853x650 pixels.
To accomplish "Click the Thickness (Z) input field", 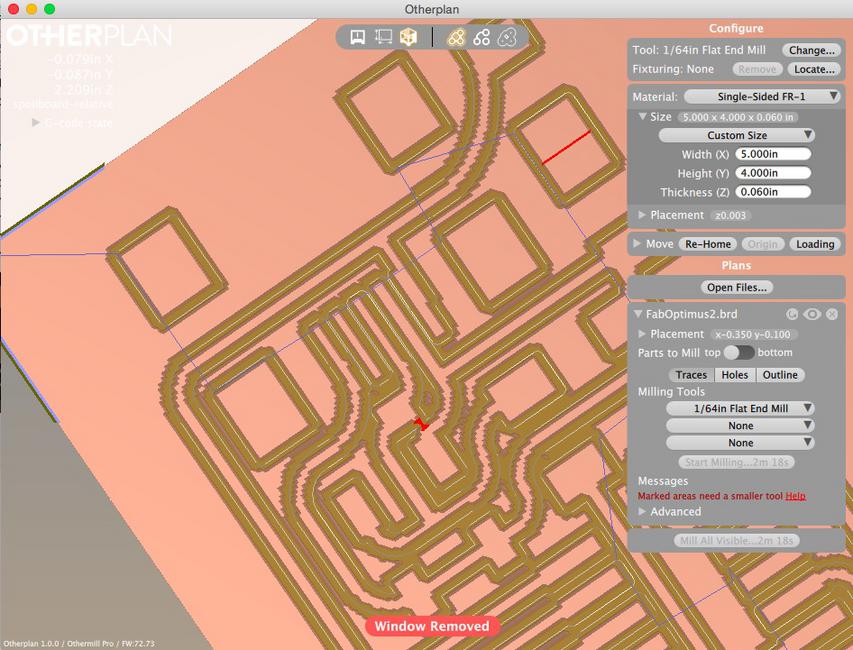I will click(x=773, y=192).
